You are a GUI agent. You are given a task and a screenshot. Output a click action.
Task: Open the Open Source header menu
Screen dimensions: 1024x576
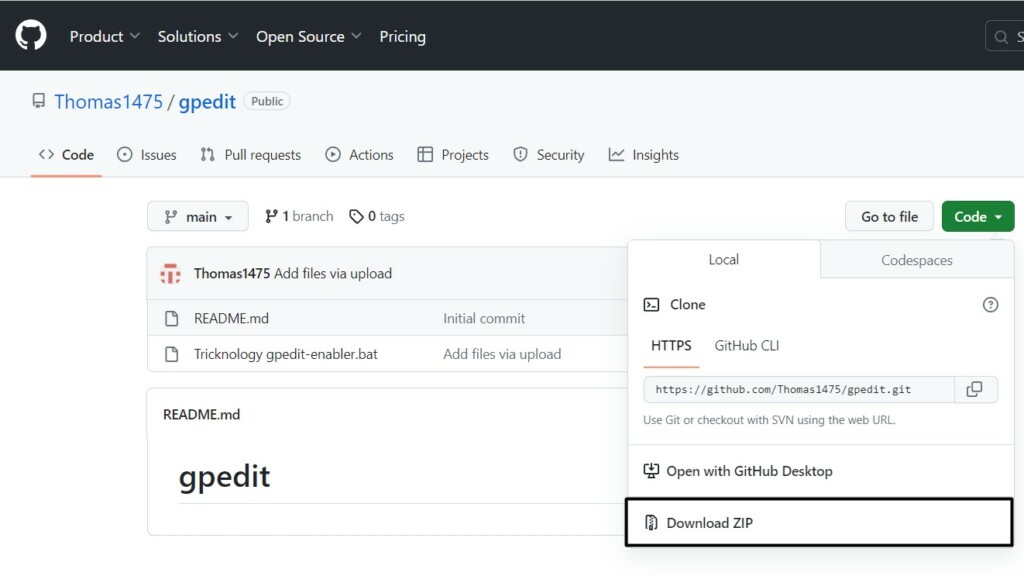pos(308,37)
